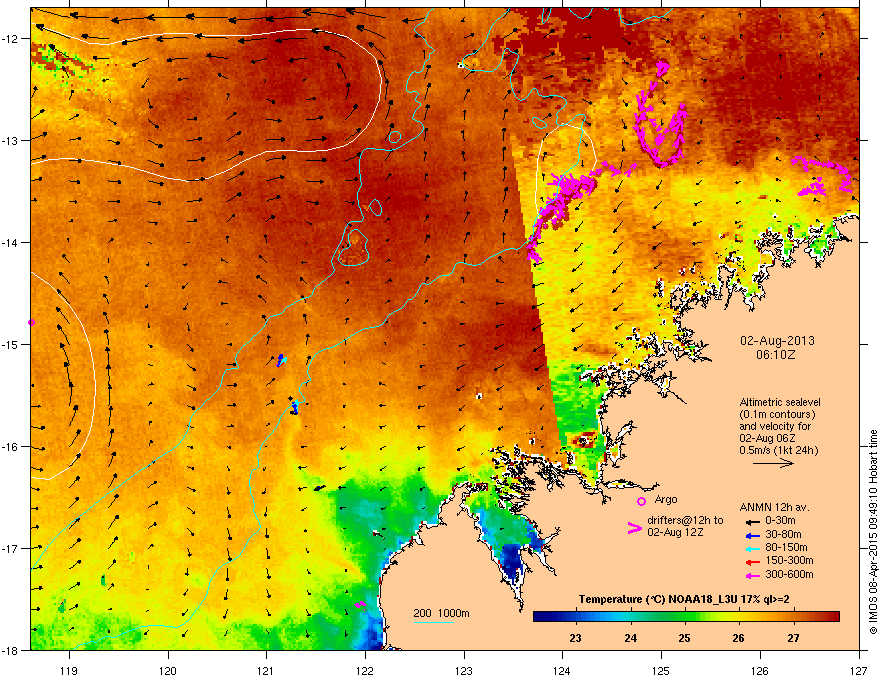The height and width of the screenshot is (680, 880).
Task: Click the Argo float marker at map's left edge
Action: coord(31,323)
